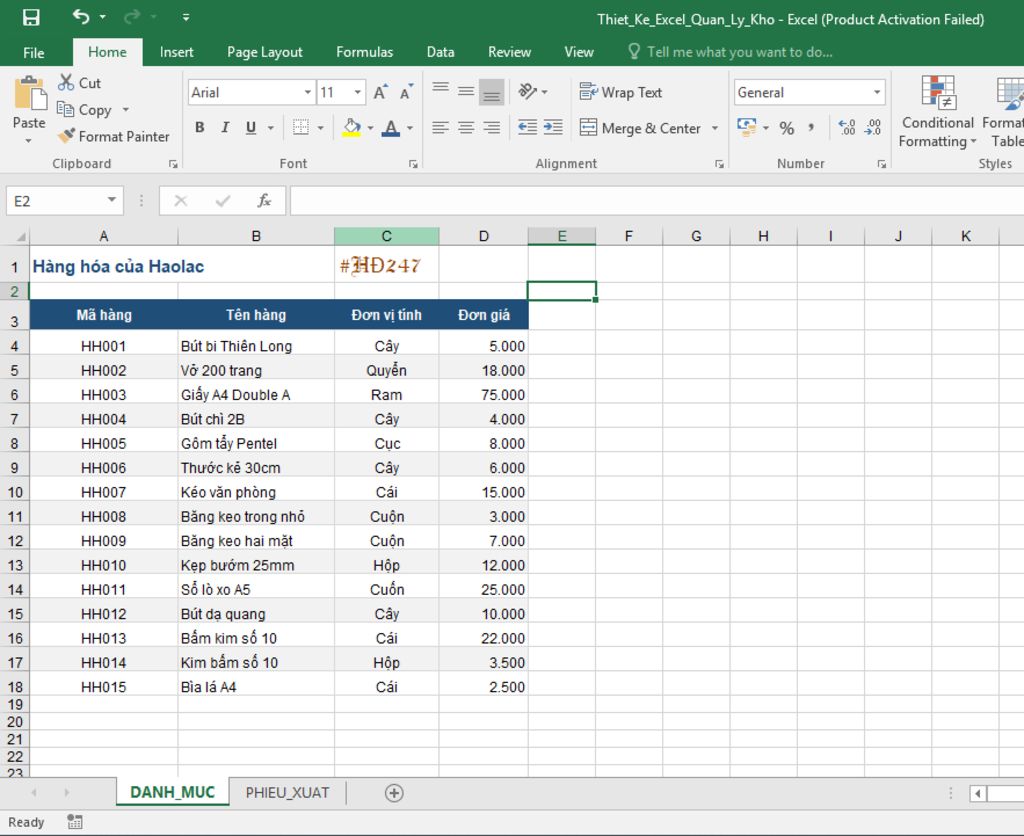Open the Borders dropdown arrow
This screenshot has height=836, width=1024.
coord(321,128)
